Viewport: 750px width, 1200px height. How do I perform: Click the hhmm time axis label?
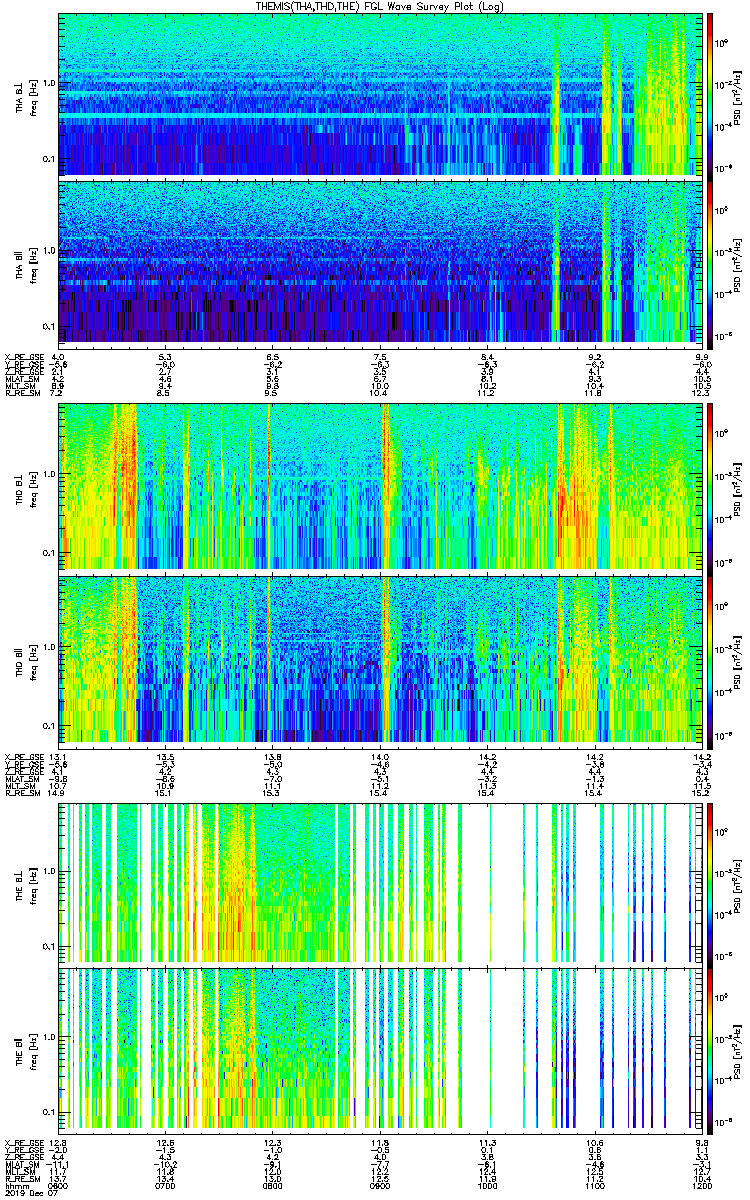click(x=16, y=1187)
